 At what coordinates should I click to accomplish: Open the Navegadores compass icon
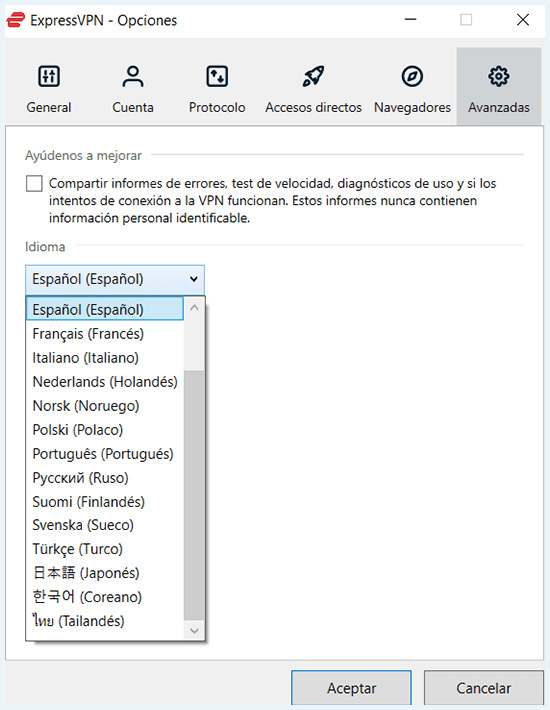(x=412, y=76)
